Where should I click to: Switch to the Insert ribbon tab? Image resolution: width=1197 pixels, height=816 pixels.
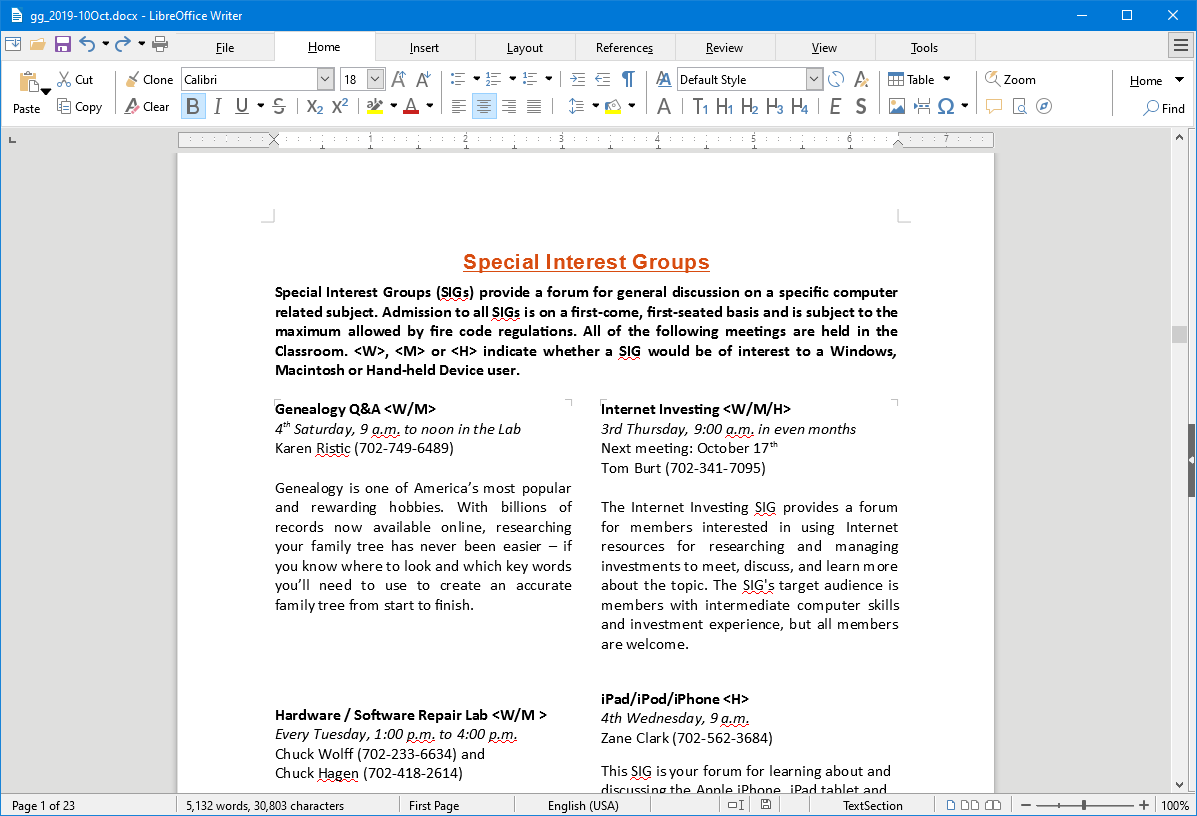tap(424, 46)
